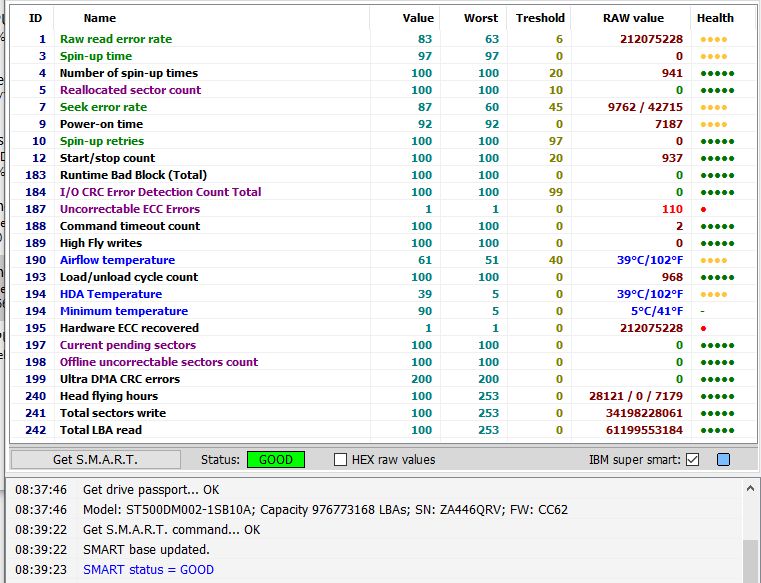
Task: Click yellow health dots for Airflow temperature
Action: point(713,261)
